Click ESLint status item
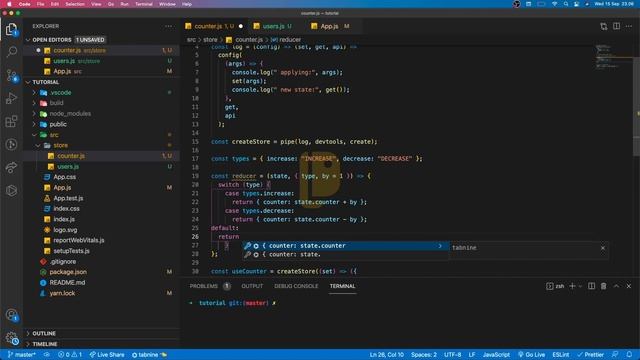 (560, 355)
